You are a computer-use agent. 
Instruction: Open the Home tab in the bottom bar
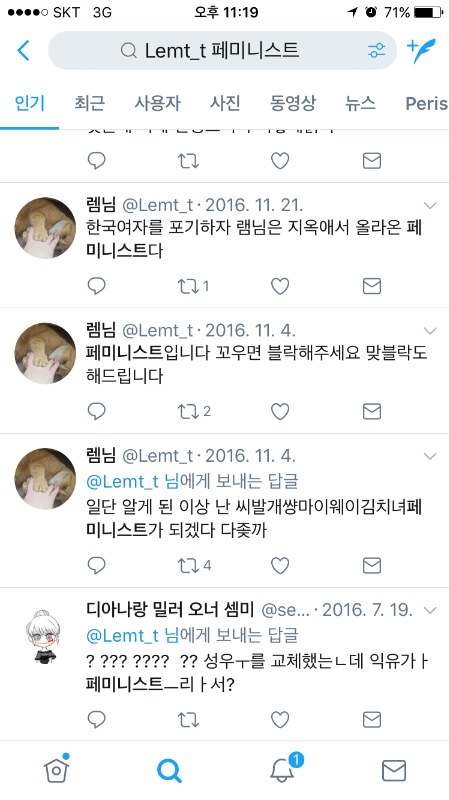57,769
